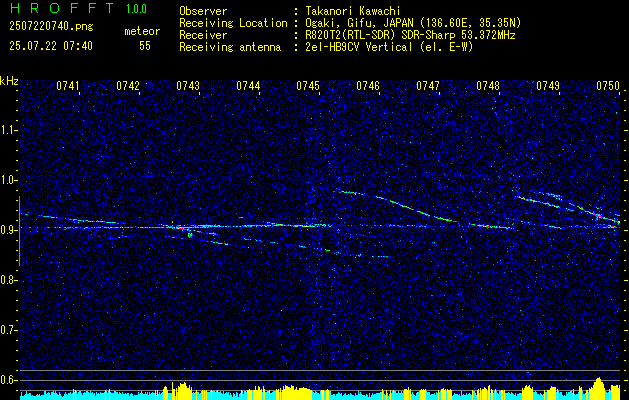Click the filename 2507220740.png
Screen dimensions: 629x400
tap(51, 27)
